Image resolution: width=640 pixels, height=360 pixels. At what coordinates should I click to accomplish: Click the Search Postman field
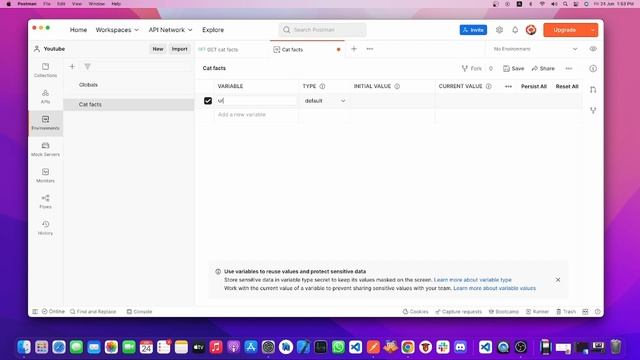click(322, 30)
